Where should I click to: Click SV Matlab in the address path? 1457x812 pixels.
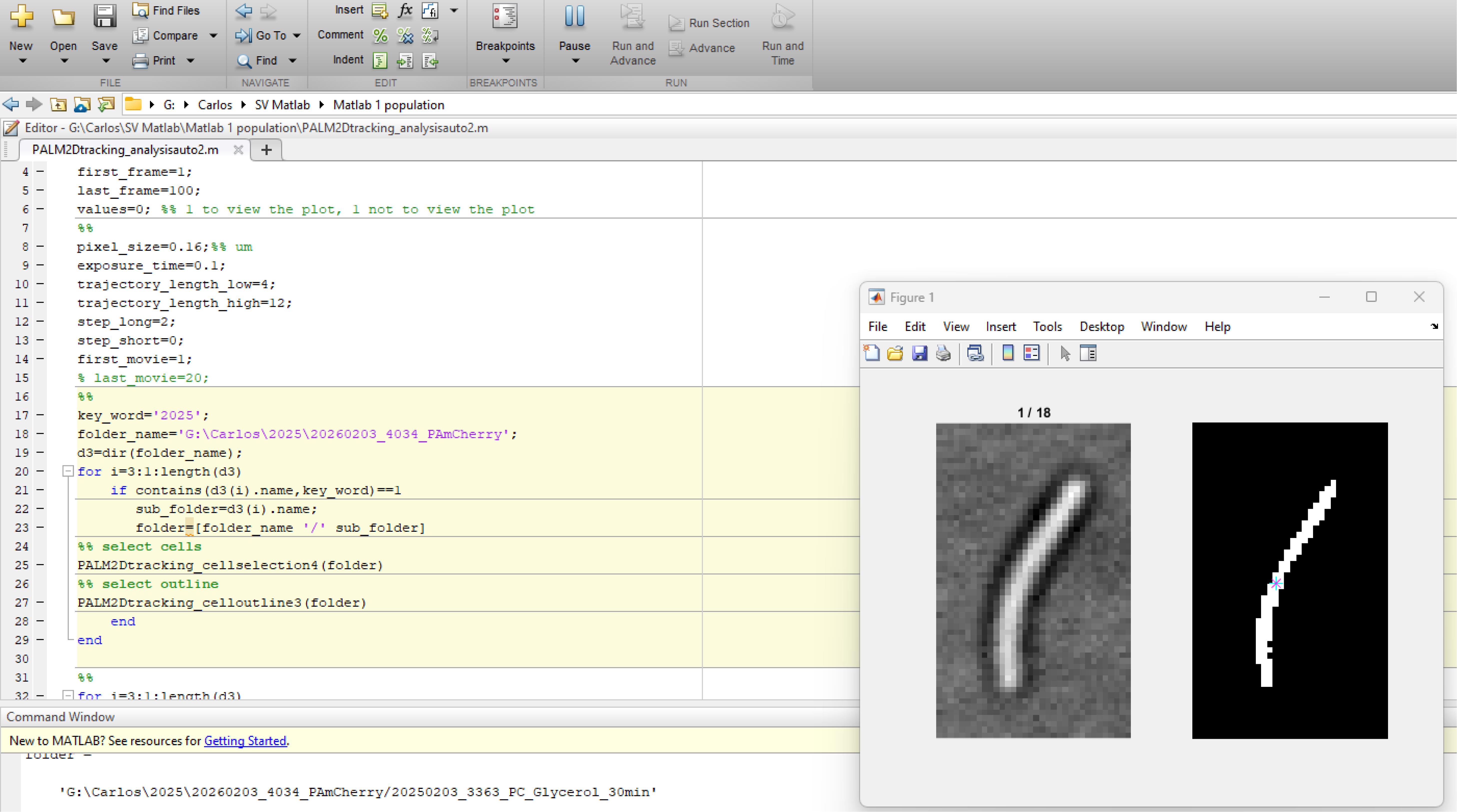282,105
